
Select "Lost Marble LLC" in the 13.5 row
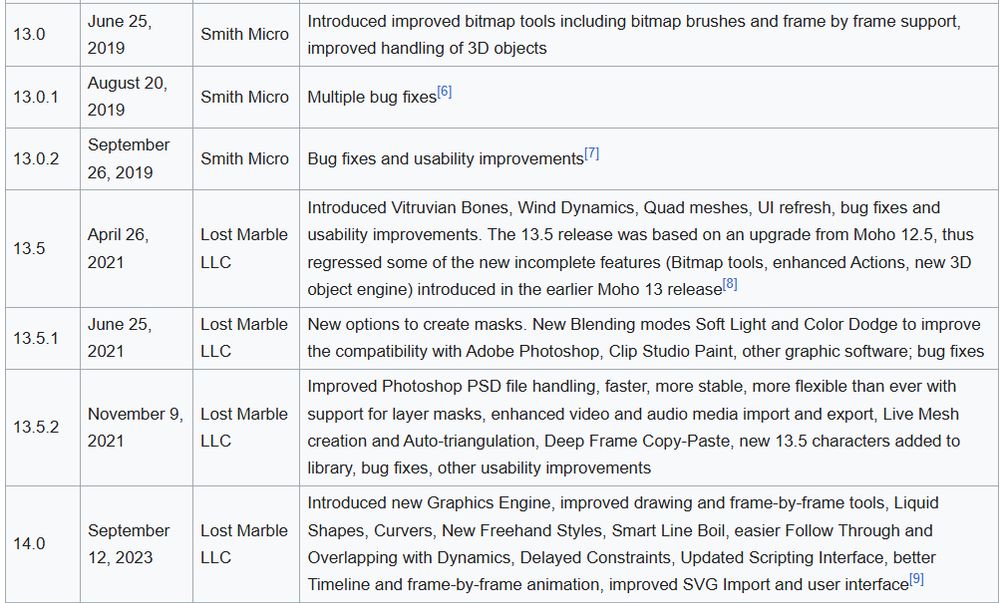point(244,249)
